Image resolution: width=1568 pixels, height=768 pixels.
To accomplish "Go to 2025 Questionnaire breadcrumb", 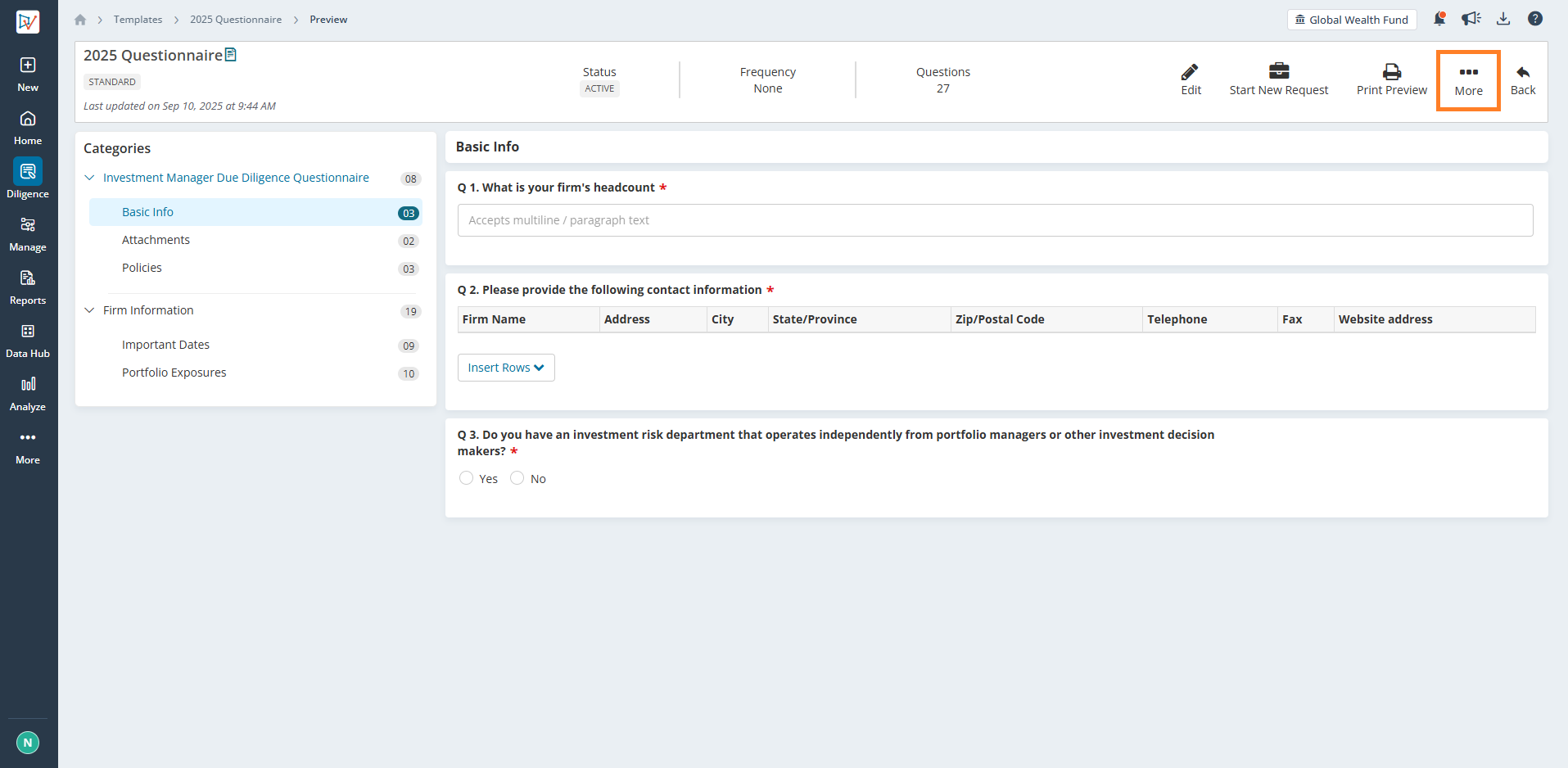I will point(236,20).
